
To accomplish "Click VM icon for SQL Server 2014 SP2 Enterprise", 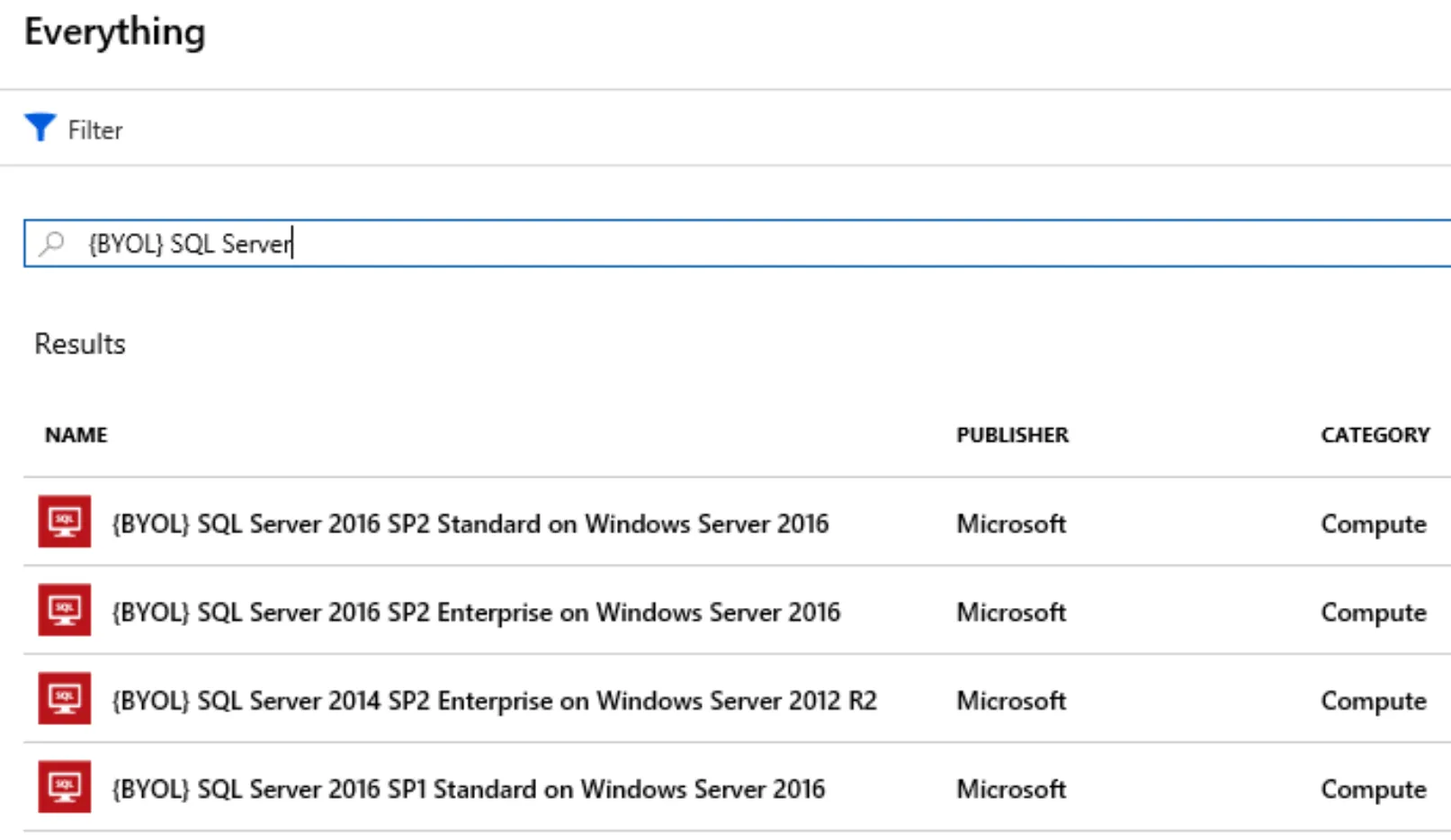I will coord(65,698).
